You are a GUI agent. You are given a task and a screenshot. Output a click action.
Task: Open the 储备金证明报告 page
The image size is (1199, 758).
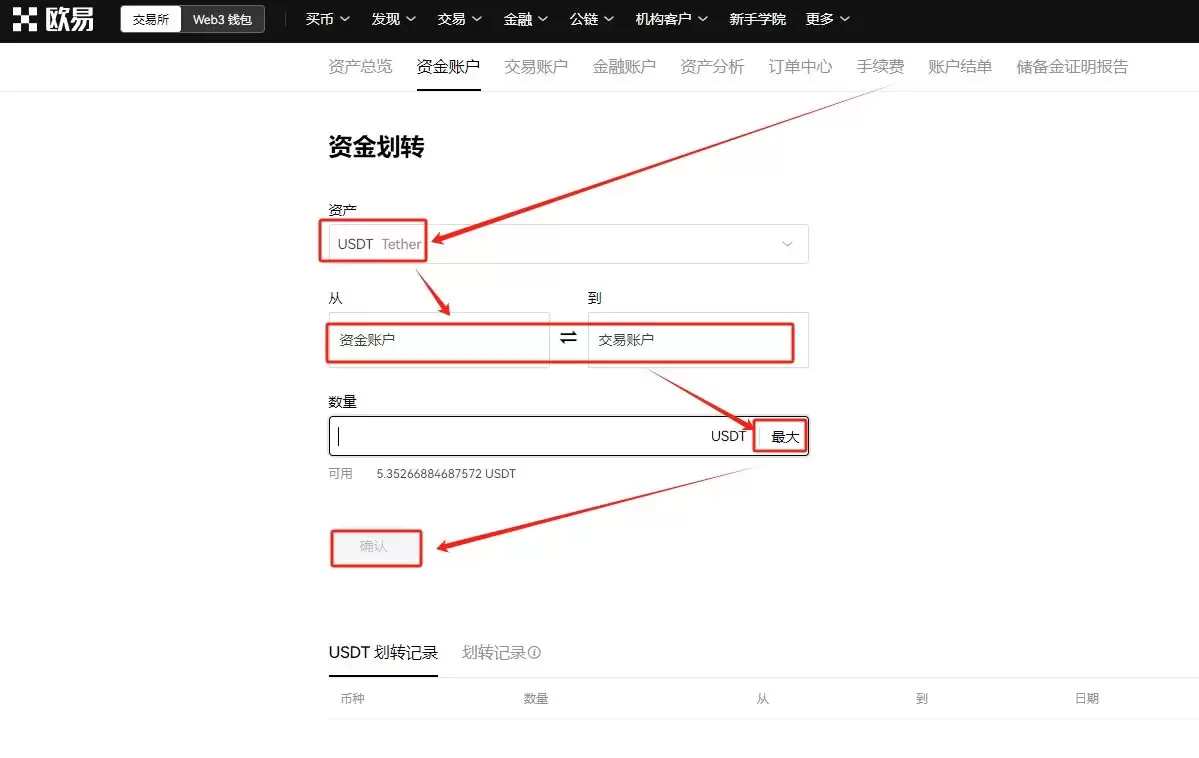(1072, 66)
